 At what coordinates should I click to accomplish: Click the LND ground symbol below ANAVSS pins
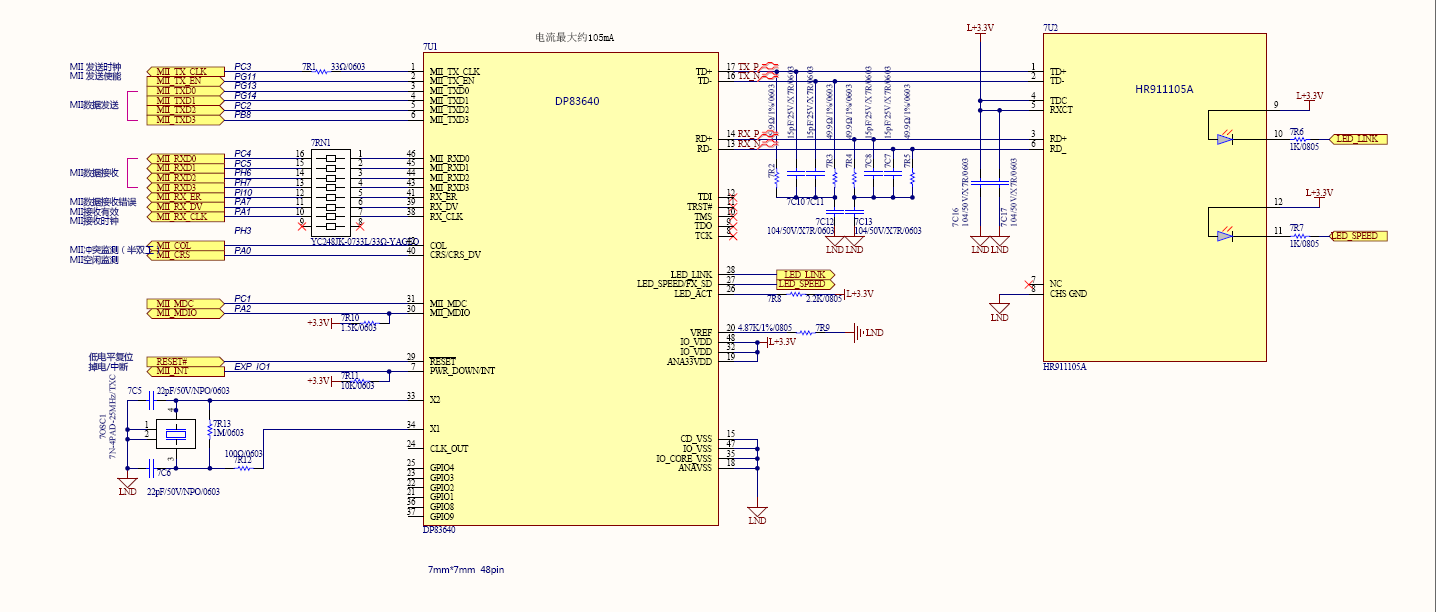tap(757, 515)
